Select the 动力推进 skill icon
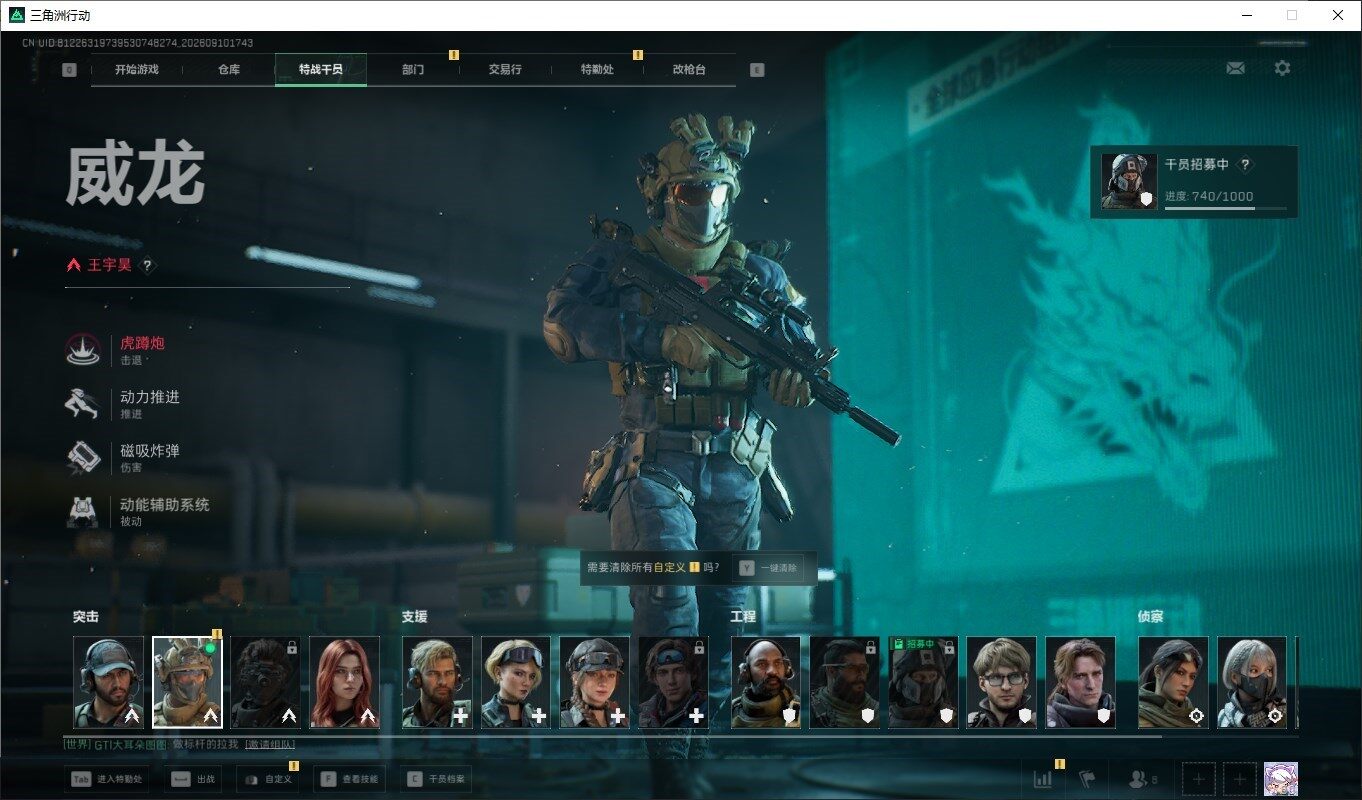The image size is (1362, 800). pos(83,403)
